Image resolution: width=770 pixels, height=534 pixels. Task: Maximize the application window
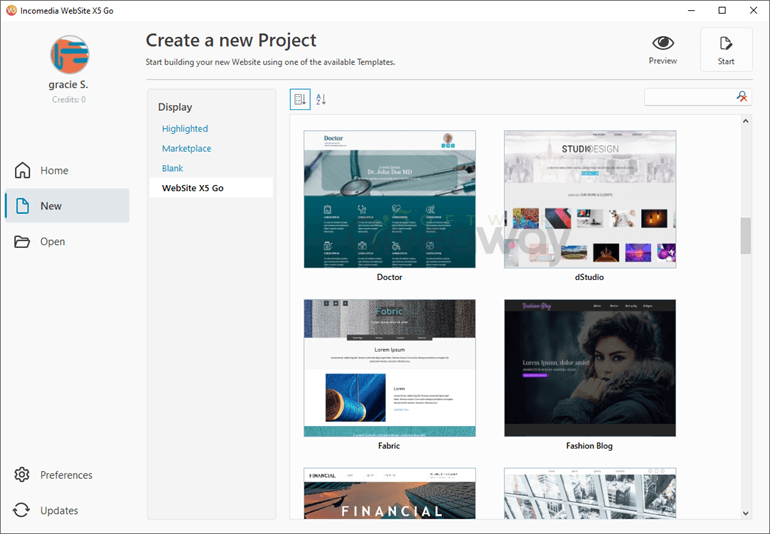click(x=722, y=10)
